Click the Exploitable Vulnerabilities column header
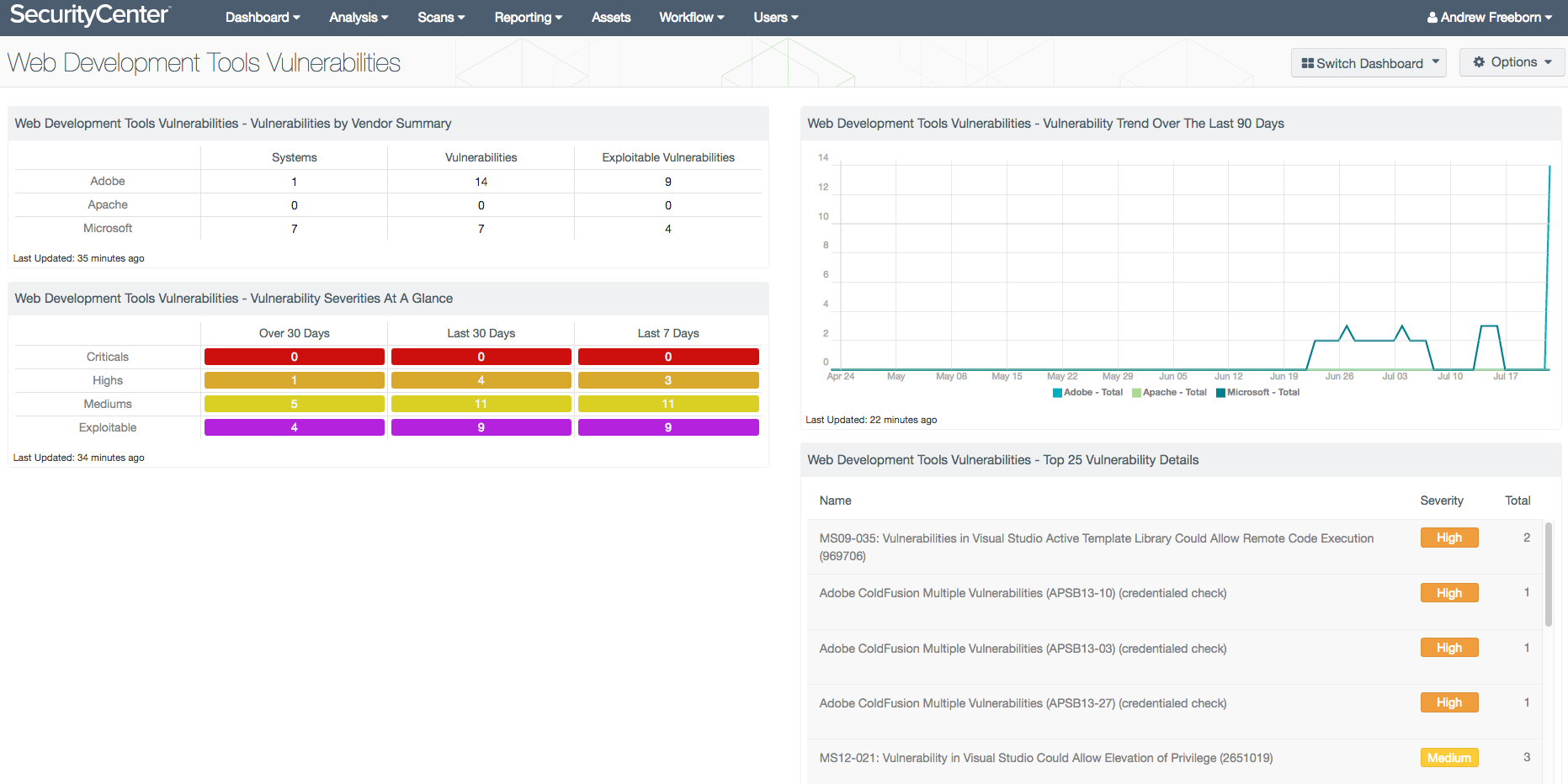Viewport: 1568px width, 784px height. (668, 157)
